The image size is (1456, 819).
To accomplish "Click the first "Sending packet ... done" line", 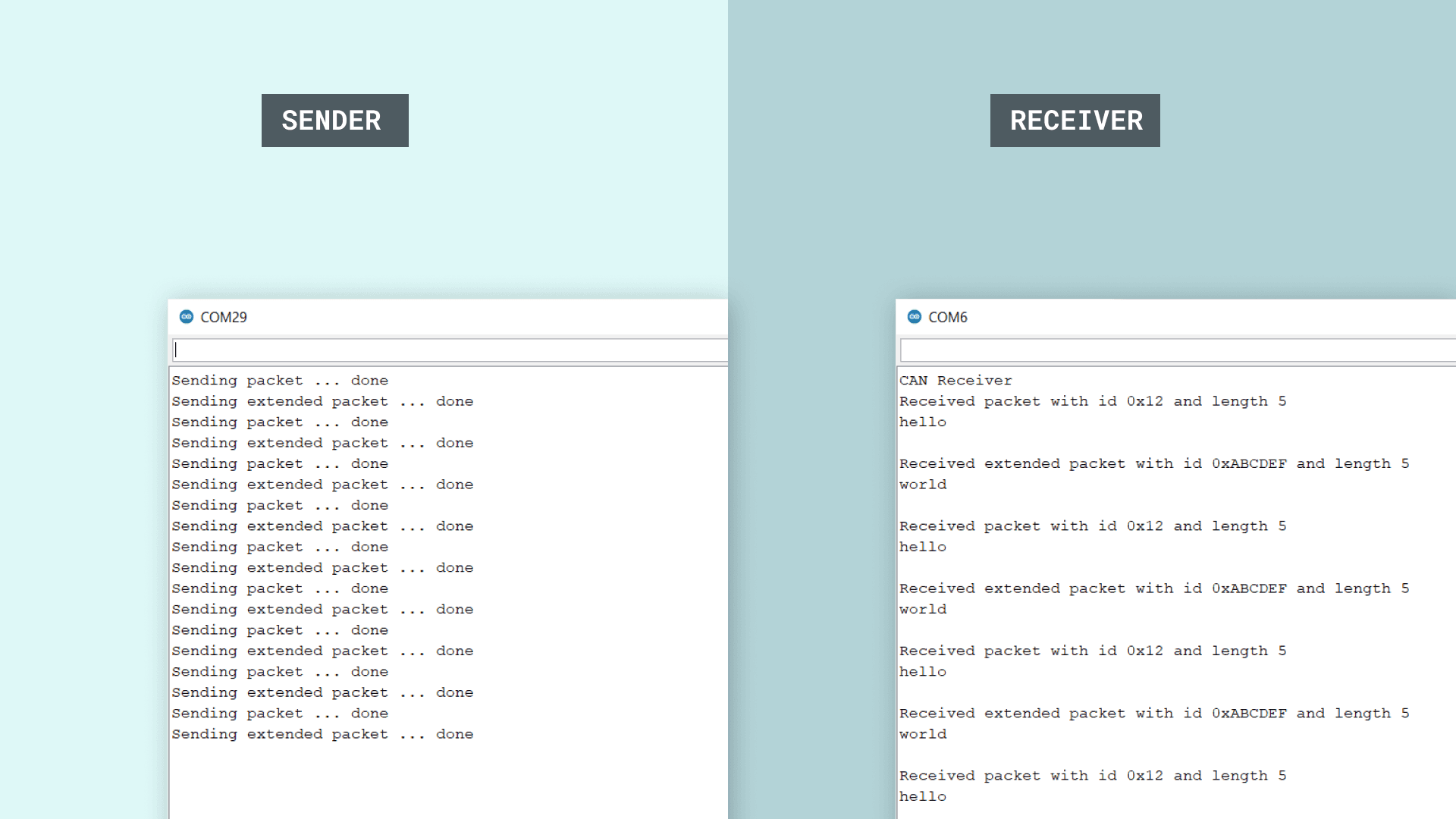I will [280, 381].
